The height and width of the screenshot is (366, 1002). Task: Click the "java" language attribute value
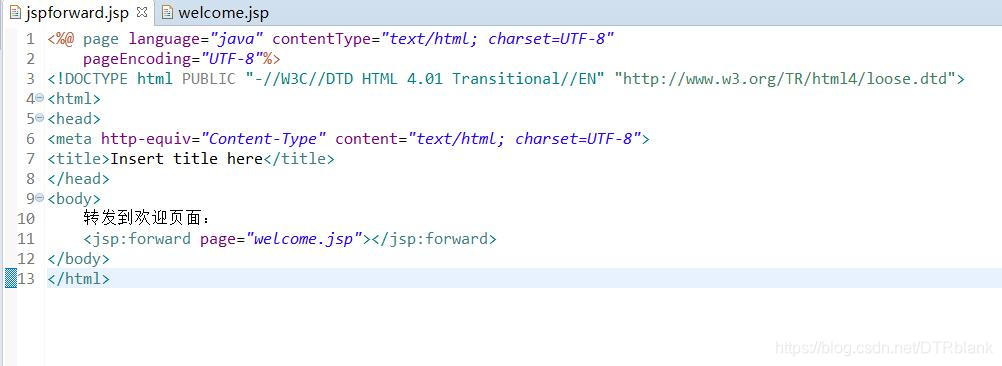click(x=236, y=39)
